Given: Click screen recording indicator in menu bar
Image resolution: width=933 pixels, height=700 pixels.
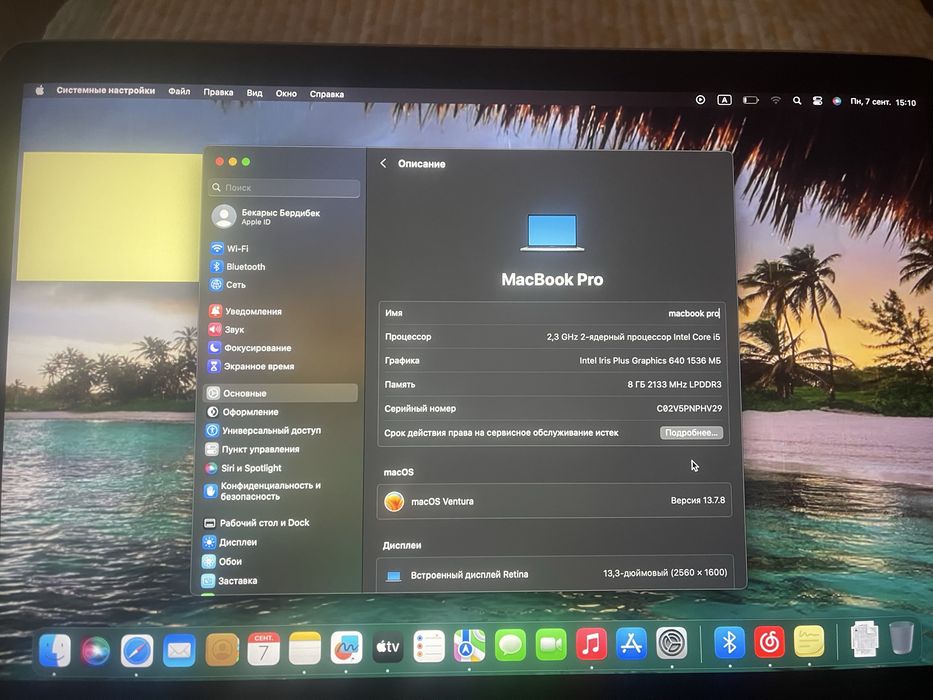Looking at the screenshot, I should click(700, 99).
